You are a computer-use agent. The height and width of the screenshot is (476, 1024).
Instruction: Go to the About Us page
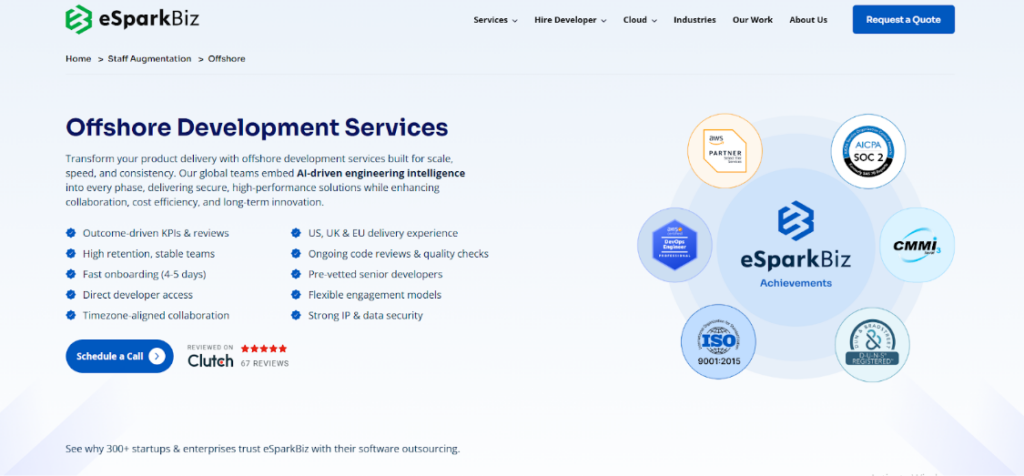(808, 20)
